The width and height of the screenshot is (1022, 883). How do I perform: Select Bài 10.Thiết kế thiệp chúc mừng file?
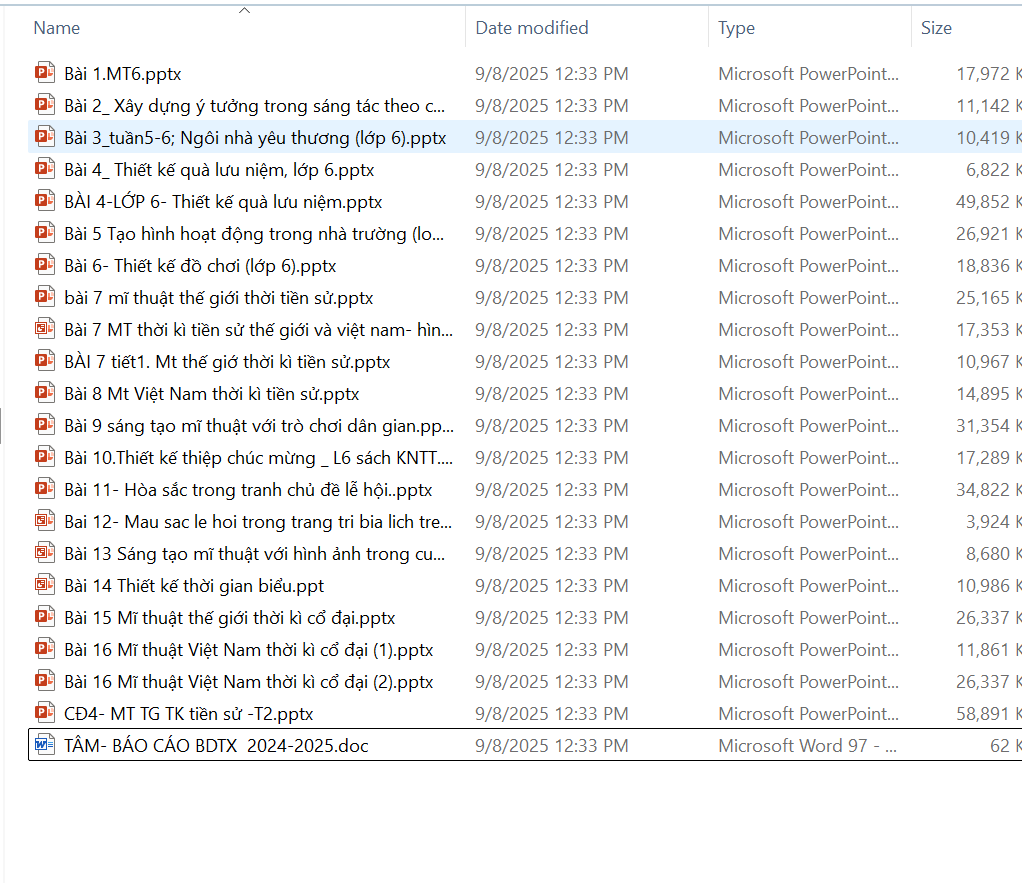[258, 457]
